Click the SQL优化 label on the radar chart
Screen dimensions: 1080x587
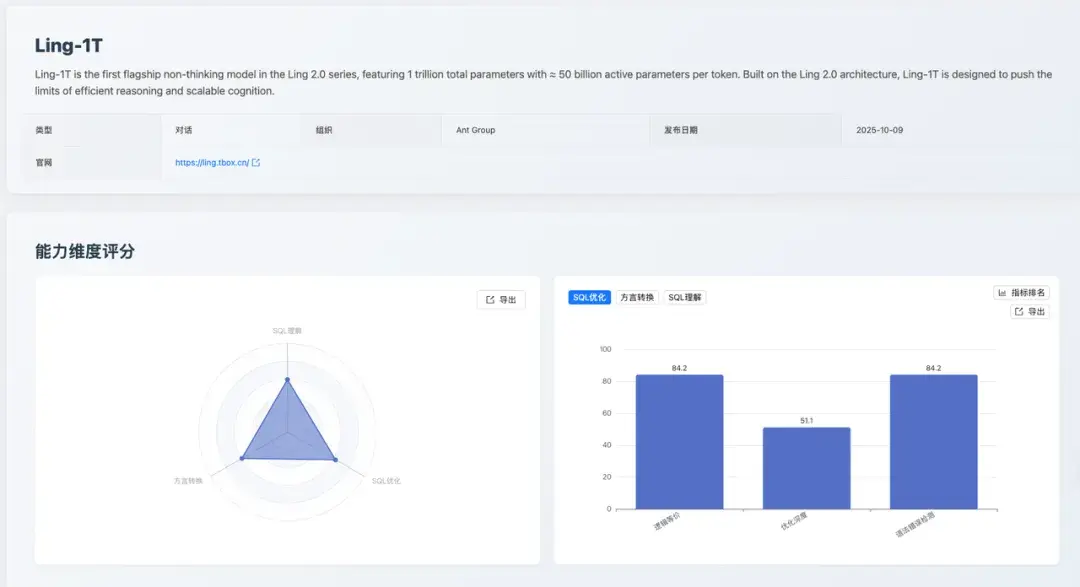pyautogui.click(x=385, y=479)
